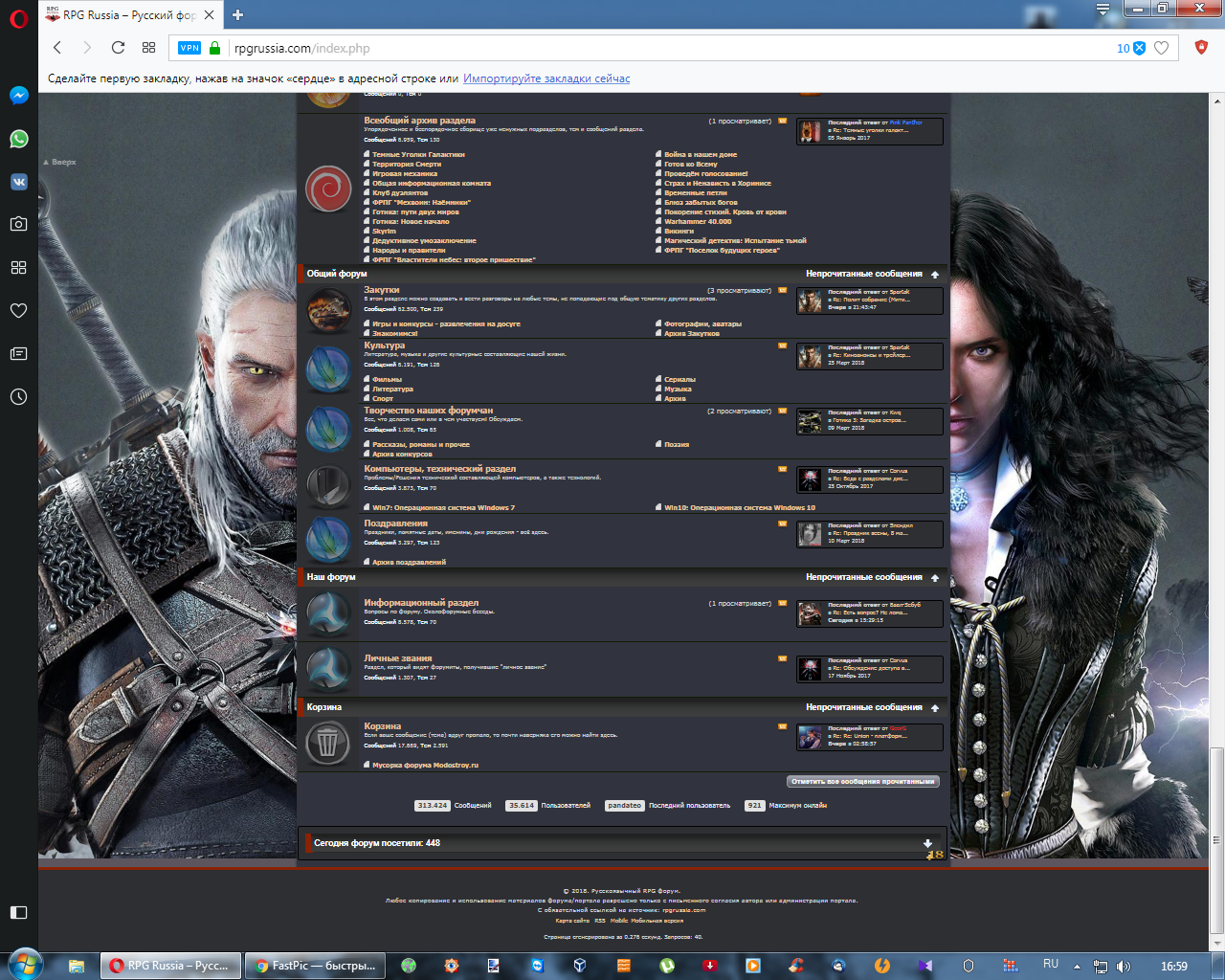Open 'Информационный раздел' forum
Screen dimensions: 1225x980
421,603
